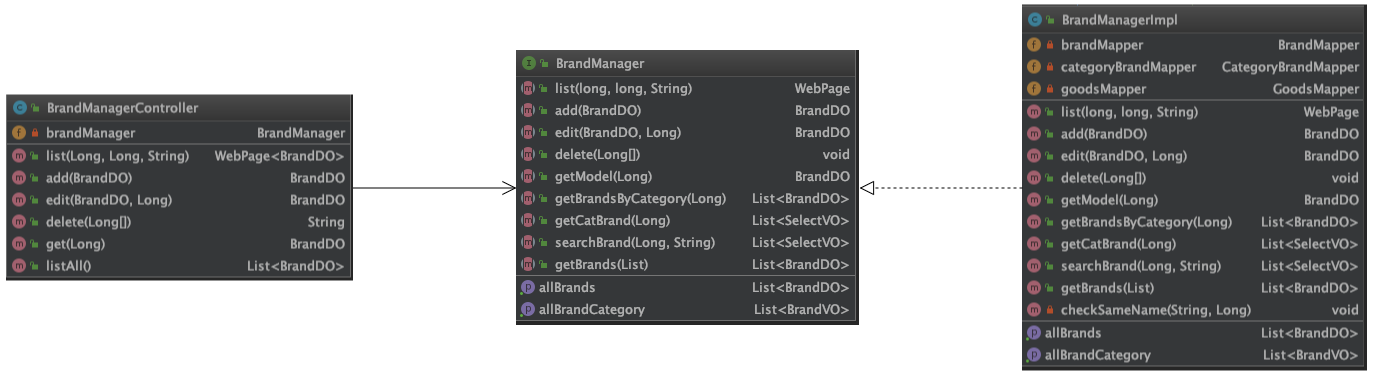Viewport: 1373px width, 376px height.
Task: Click getModel(Long) method icon in BrandManager interface
Action: coord(529,177)
